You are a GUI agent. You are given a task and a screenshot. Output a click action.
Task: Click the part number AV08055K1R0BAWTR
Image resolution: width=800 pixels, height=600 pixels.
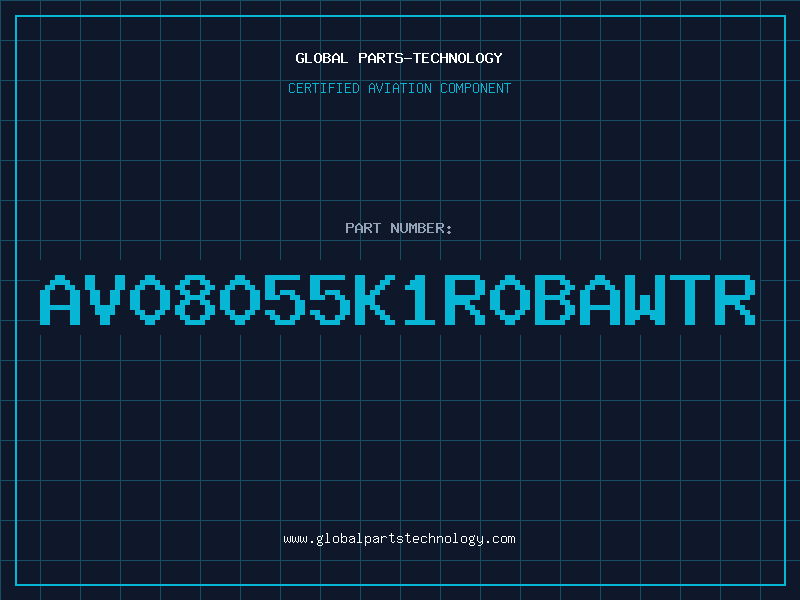pyautogui.click(x=398, y=300)
